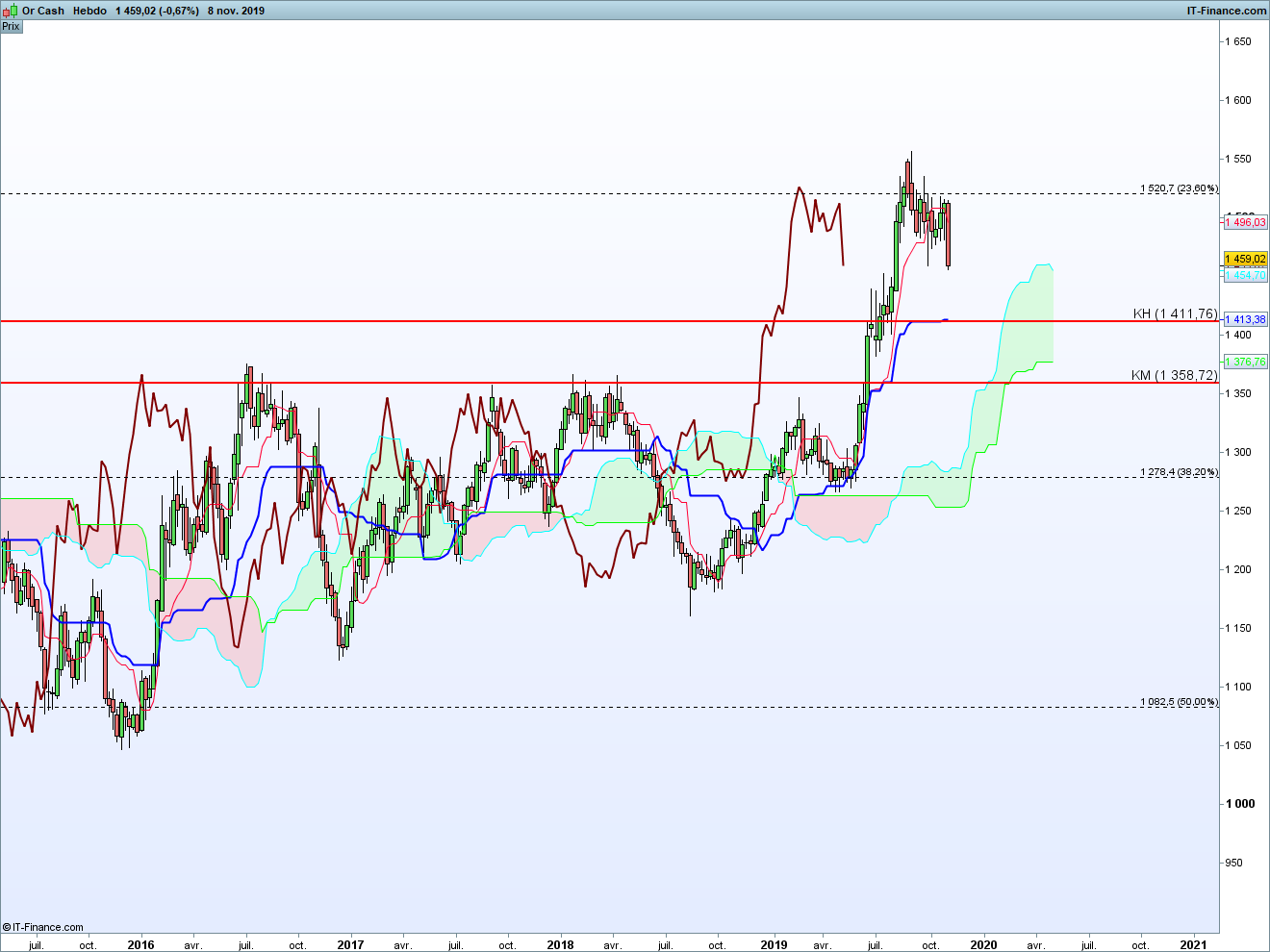Click the green 1 376,76 price tag
Viewport: 1270px width, 952px height.
1245,362
